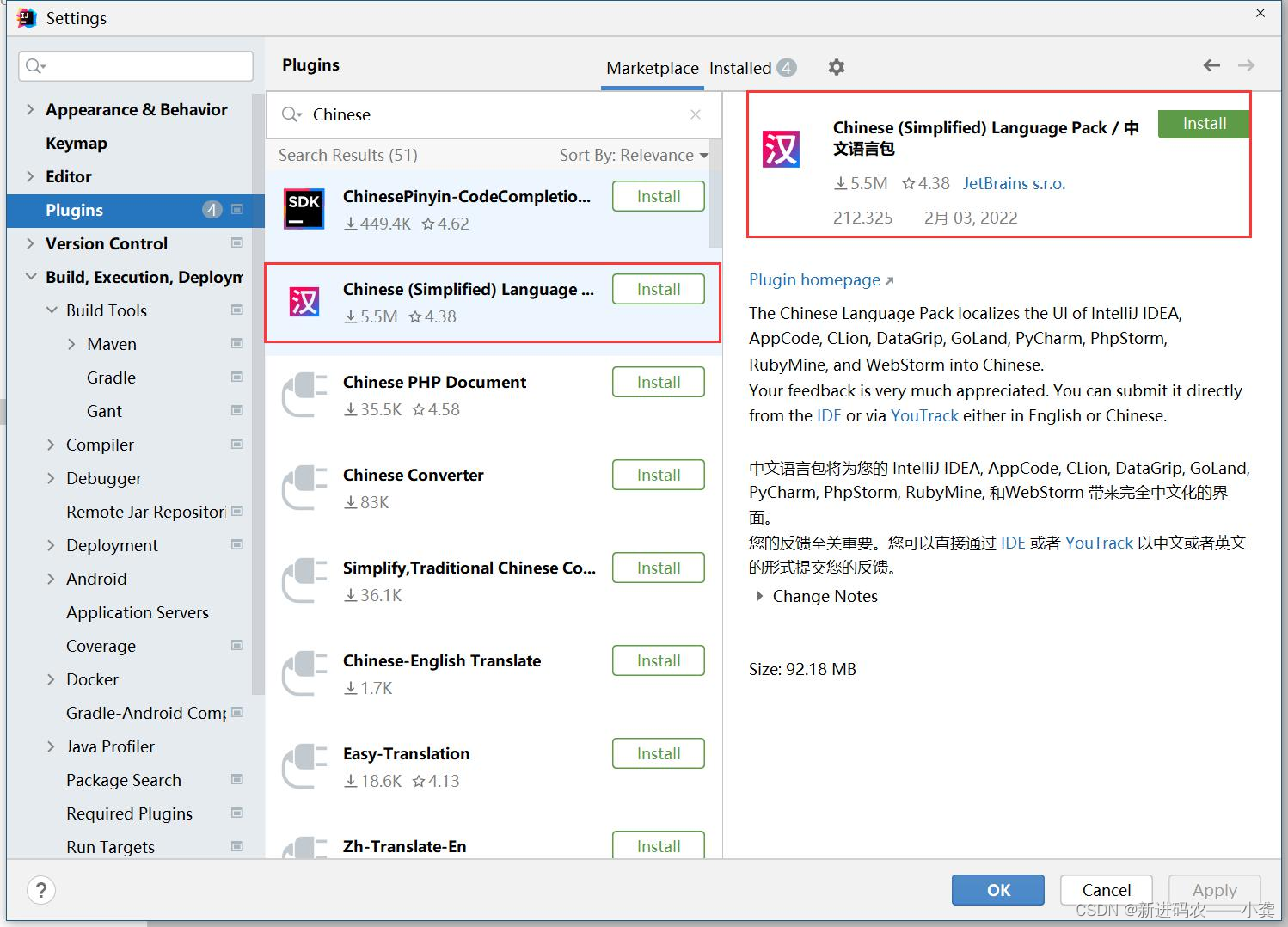Expand Appearance & Behavior section

31,109
